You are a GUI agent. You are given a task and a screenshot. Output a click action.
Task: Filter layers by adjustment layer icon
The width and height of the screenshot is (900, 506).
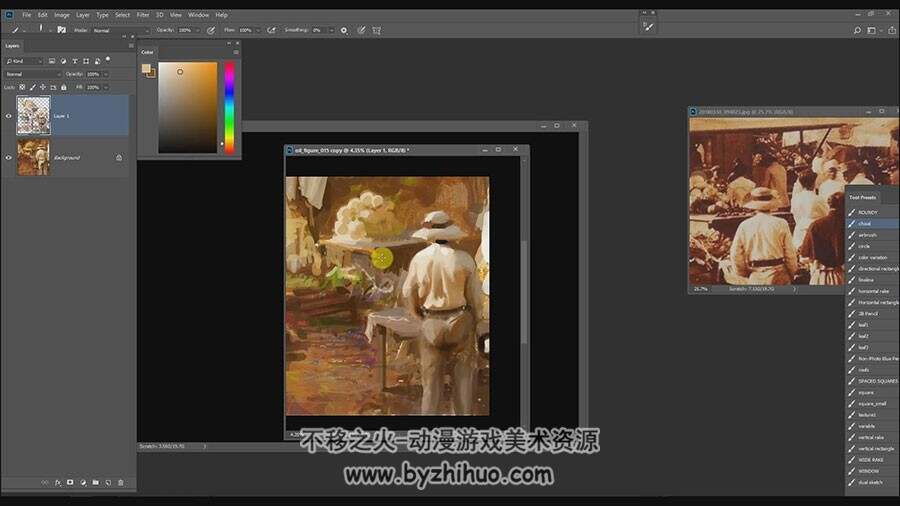click(63, 61)
